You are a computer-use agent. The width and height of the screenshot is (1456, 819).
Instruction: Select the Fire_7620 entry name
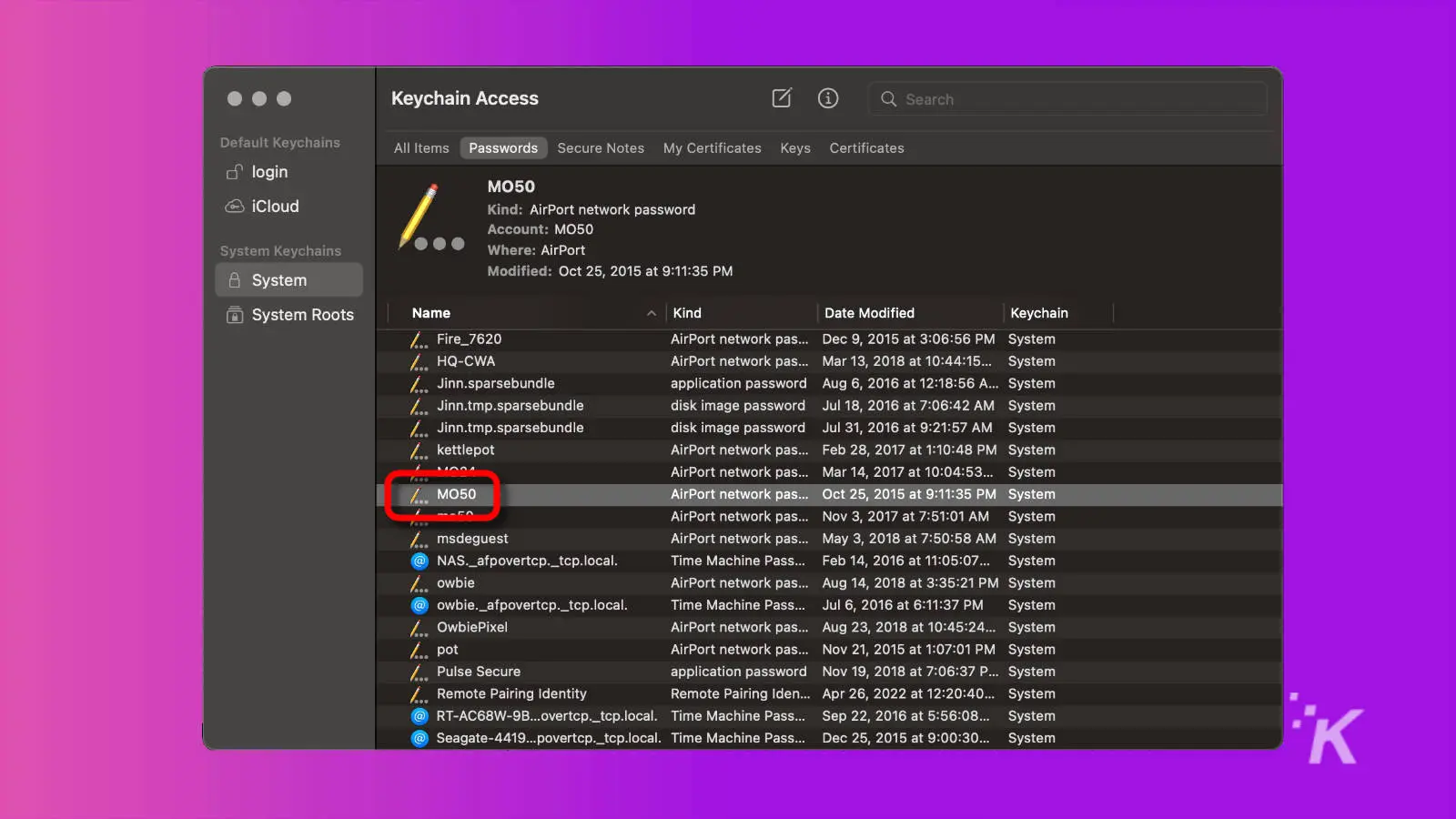point(469,339)
